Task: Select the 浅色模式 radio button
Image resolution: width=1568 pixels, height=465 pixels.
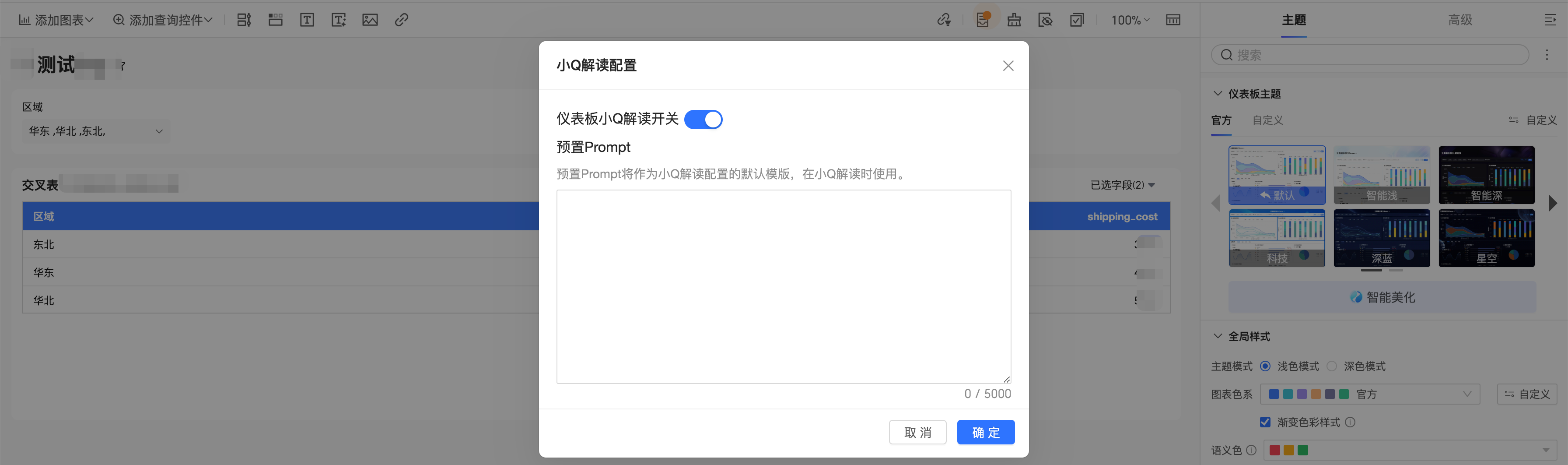Action: tap(1266, 366)
